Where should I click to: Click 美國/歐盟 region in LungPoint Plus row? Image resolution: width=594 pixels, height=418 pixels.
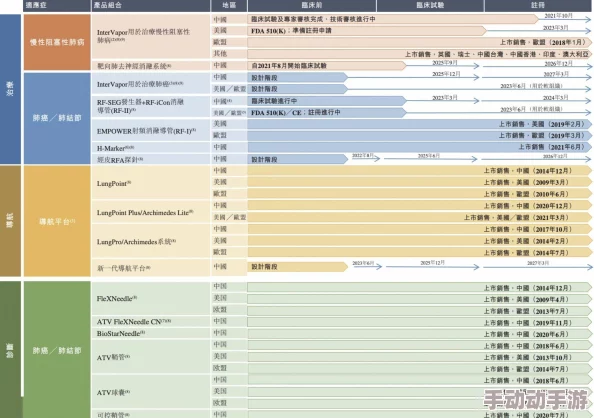click(229, 217)
